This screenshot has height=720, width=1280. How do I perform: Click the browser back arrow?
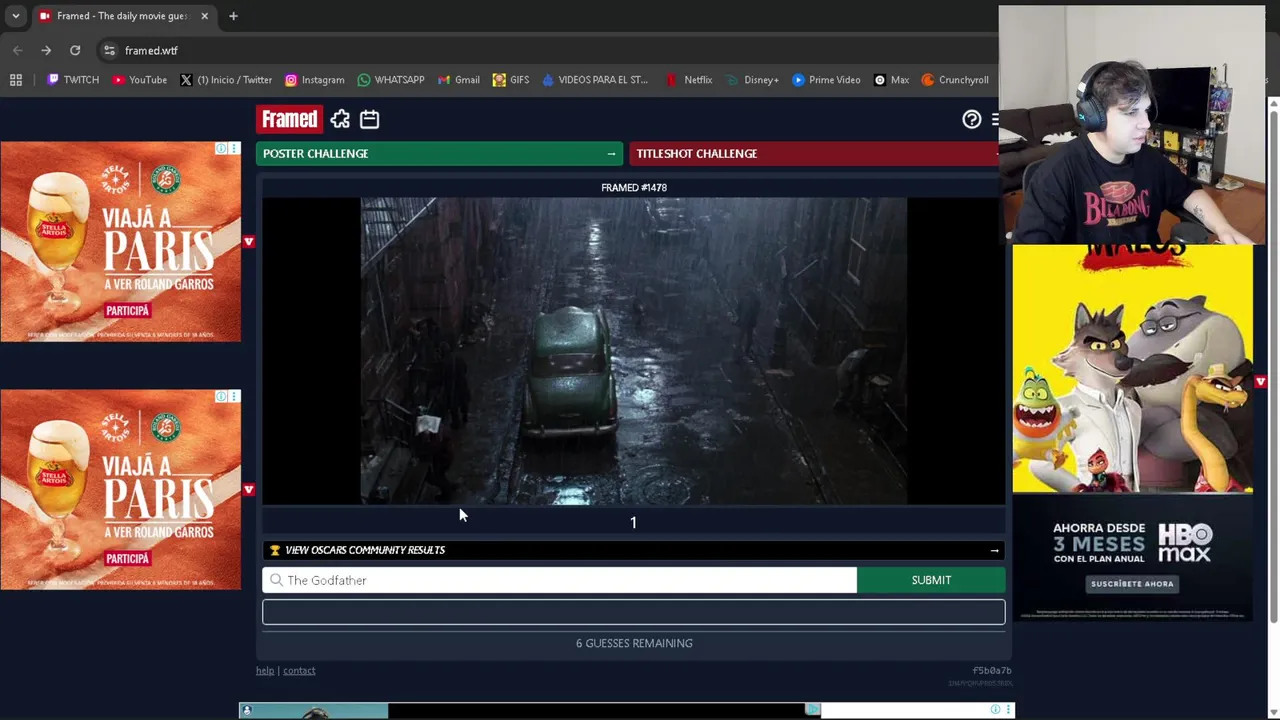(18, 50)
